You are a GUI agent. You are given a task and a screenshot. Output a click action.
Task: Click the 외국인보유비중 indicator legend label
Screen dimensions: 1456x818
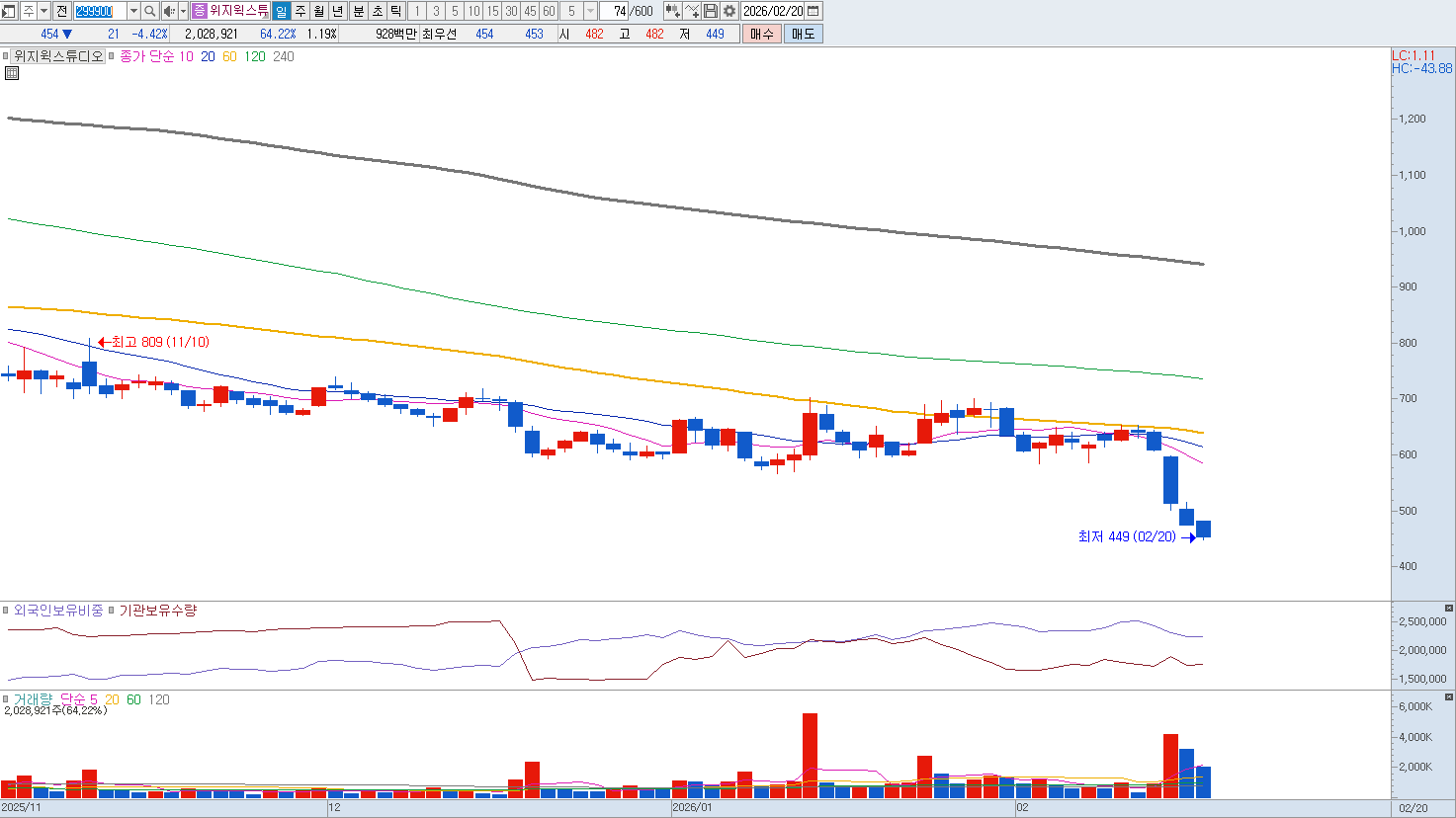(x=57, y=611)
